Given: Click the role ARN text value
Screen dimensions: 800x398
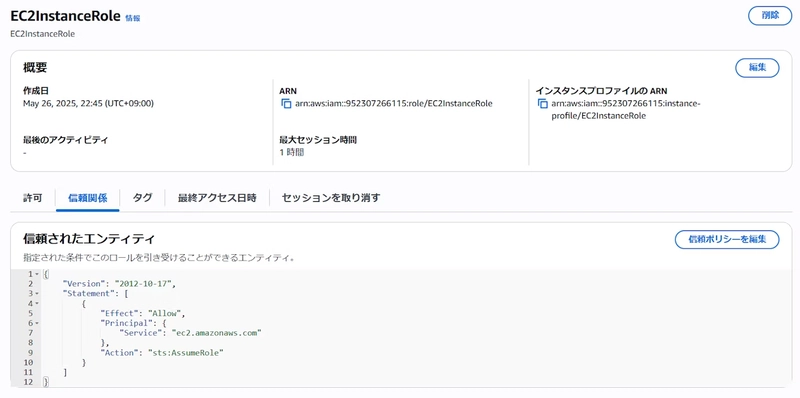Looking at the screenshot, I should point(394,104).
